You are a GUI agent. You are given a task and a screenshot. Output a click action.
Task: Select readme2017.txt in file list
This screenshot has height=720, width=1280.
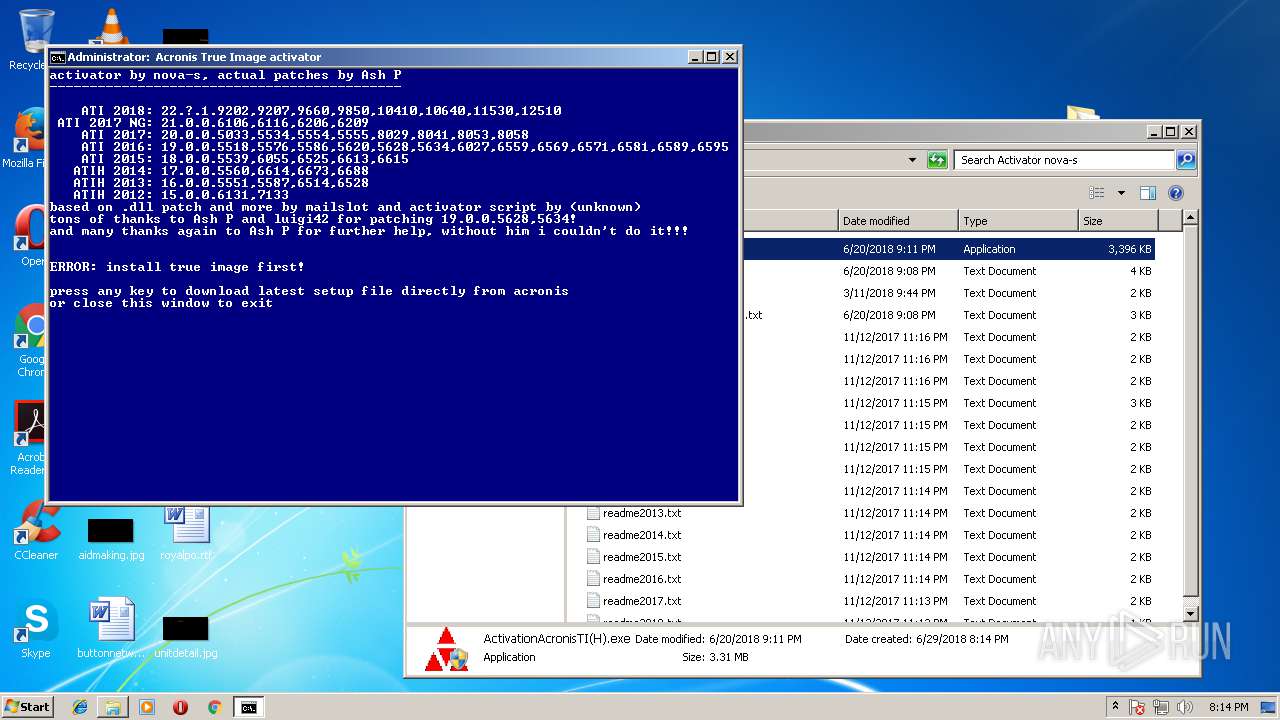[x=641, y=601]
